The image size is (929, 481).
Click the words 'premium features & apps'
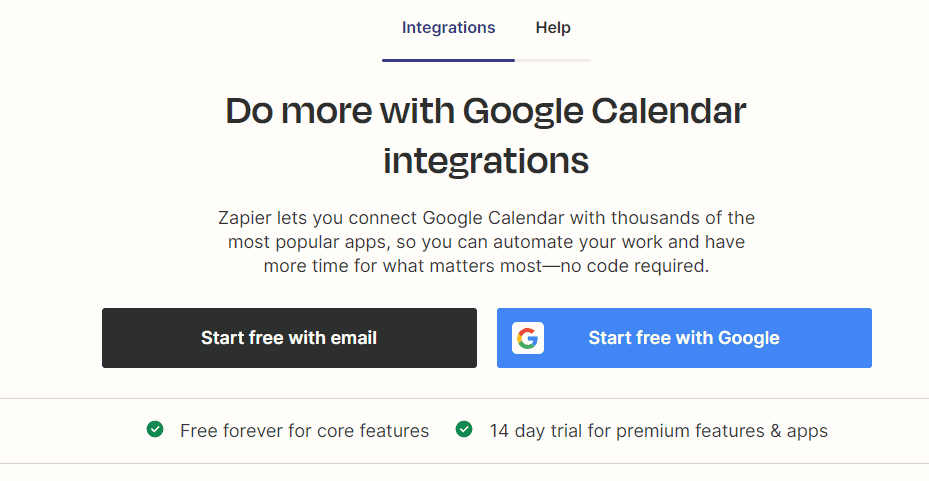point(722,431)
